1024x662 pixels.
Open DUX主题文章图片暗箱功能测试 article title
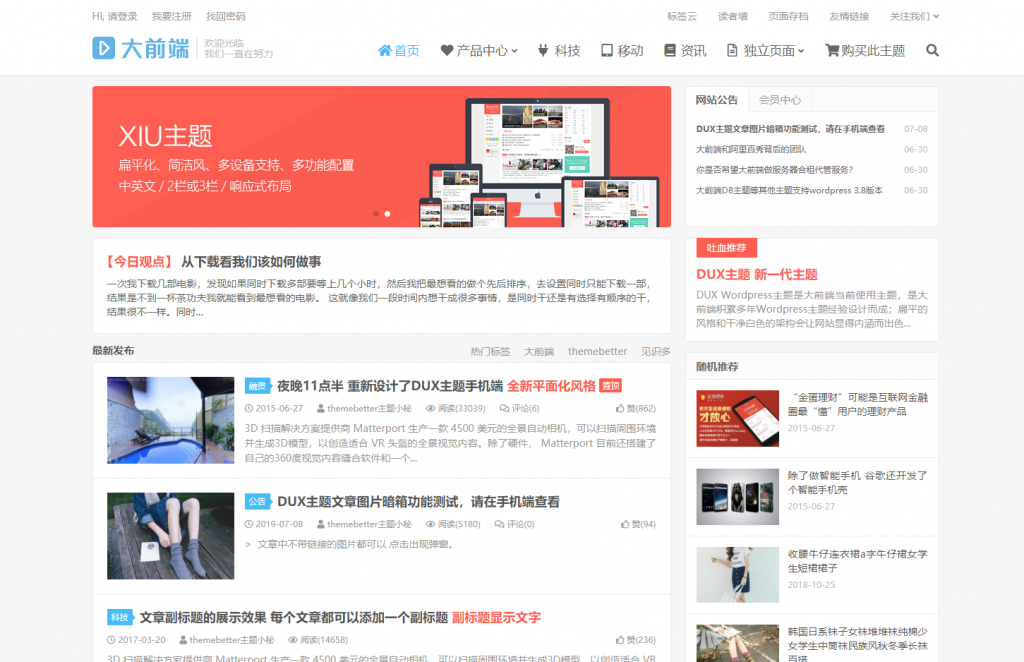click(x=419, y=501)
